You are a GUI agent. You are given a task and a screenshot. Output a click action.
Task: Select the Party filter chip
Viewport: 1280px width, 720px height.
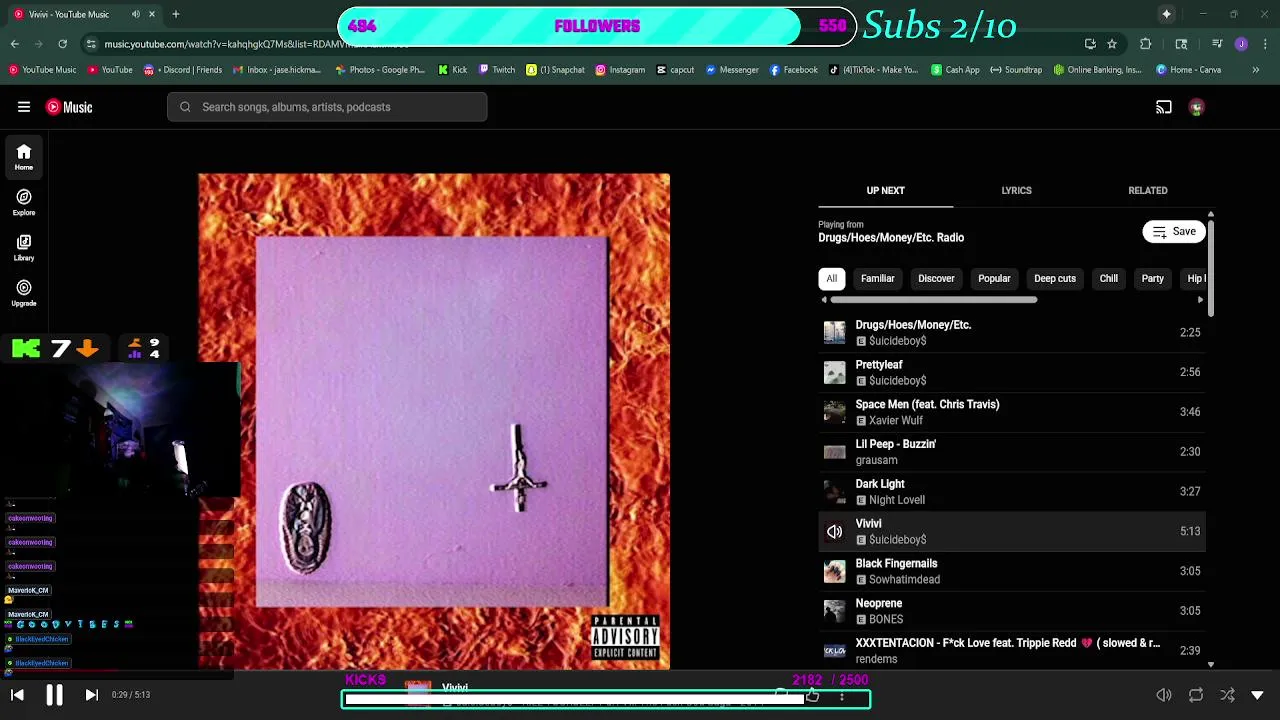coord(1152,279)
